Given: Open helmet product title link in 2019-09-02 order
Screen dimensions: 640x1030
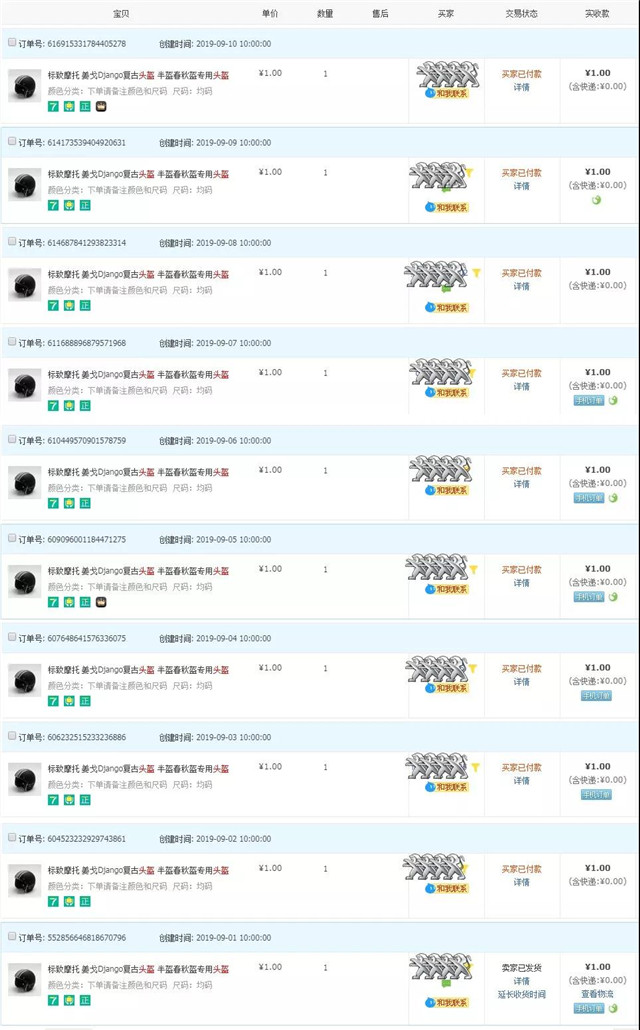Looking at the screenshot, I should [x=139, y=870].
